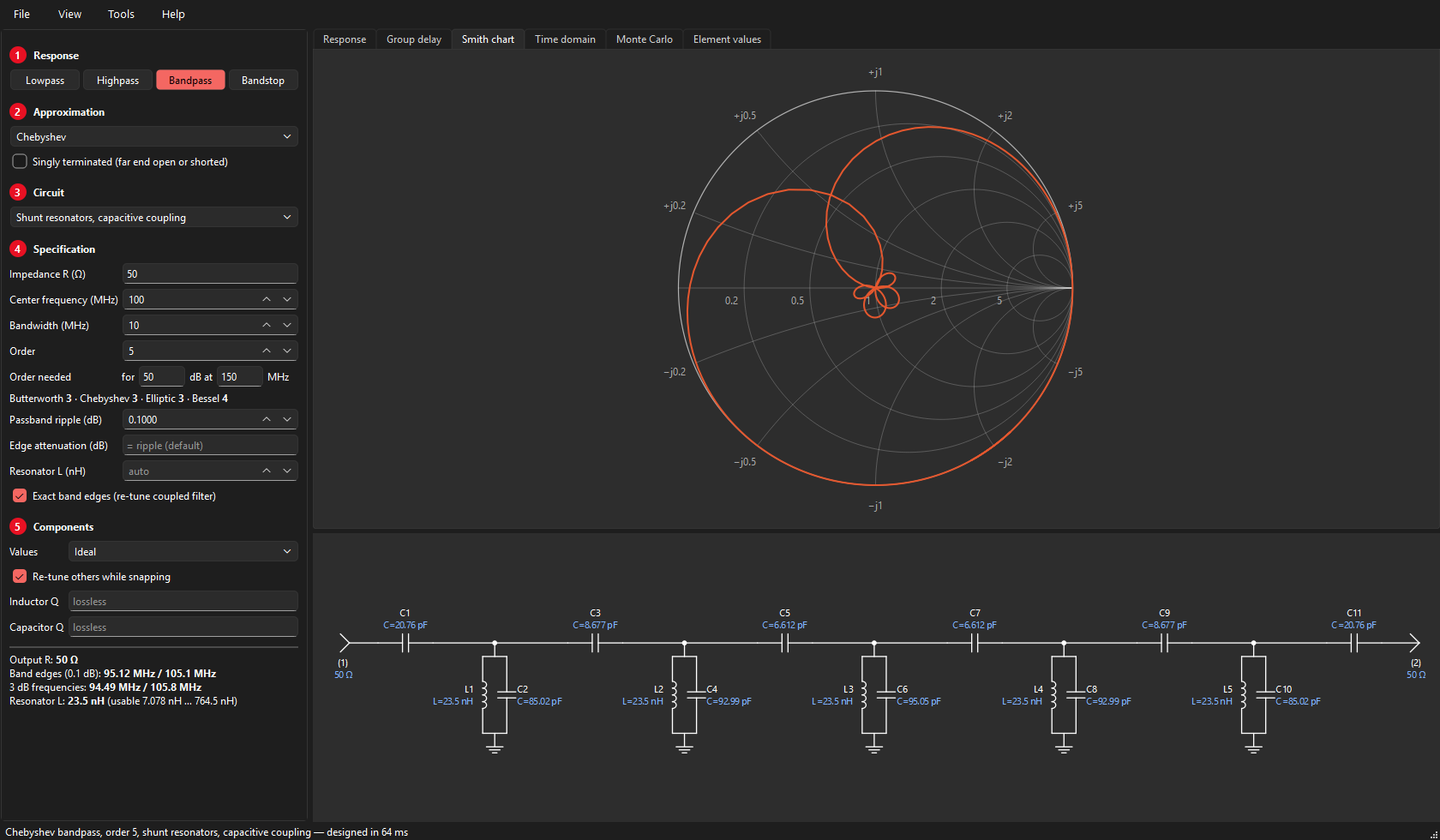Select inductor L1 symbol in schematic
The image size is (1440, 840).
(x=483, y=695)
